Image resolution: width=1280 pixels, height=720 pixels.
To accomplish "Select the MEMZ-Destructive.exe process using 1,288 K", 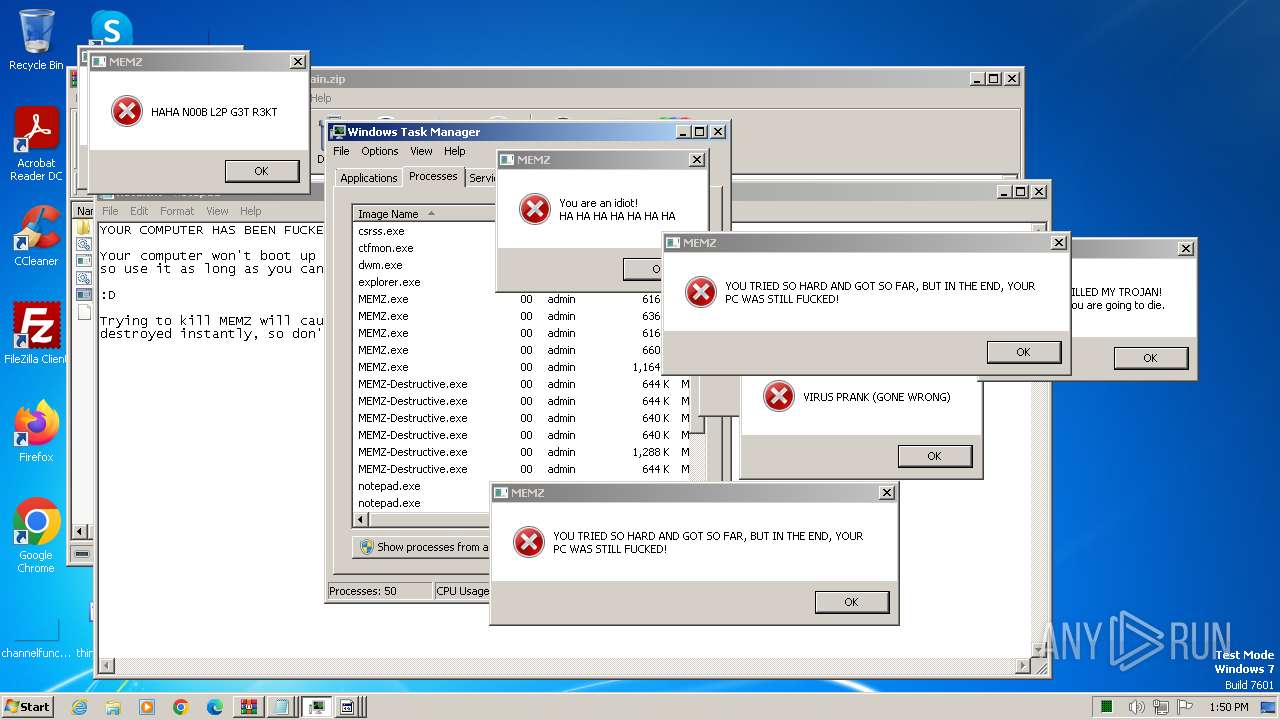I will coord(520,452).
